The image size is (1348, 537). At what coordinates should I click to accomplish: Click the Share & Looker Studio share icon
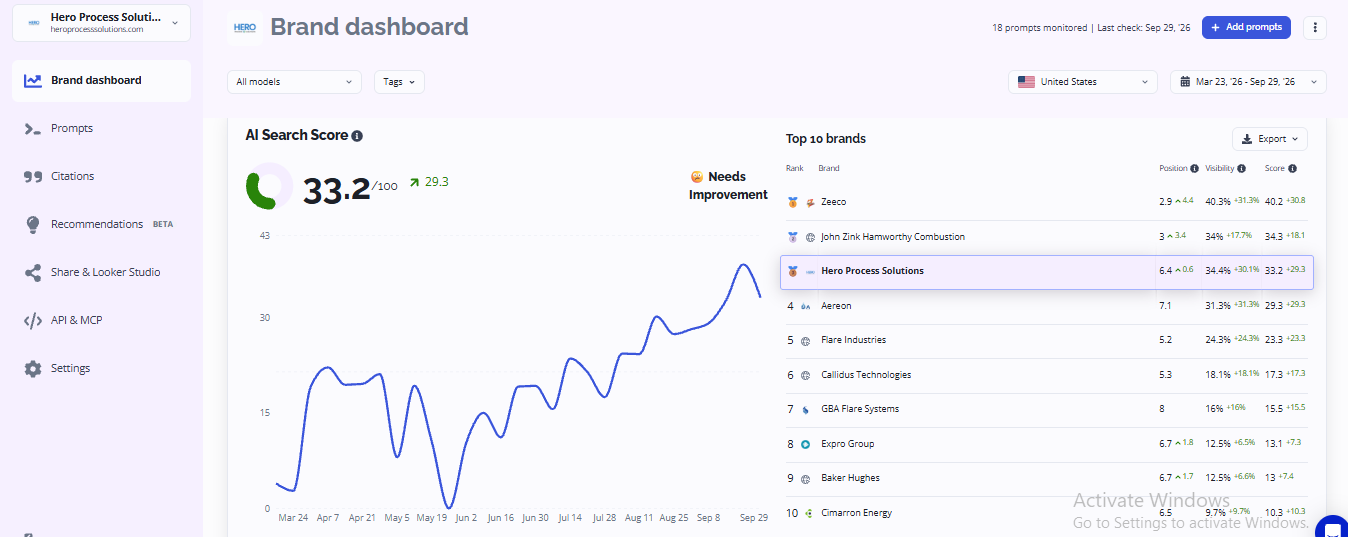coord(33,272)
